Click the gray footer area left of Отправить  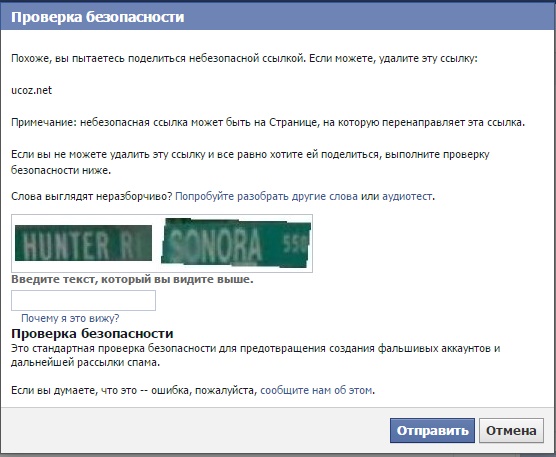click(x=195, y=430)
